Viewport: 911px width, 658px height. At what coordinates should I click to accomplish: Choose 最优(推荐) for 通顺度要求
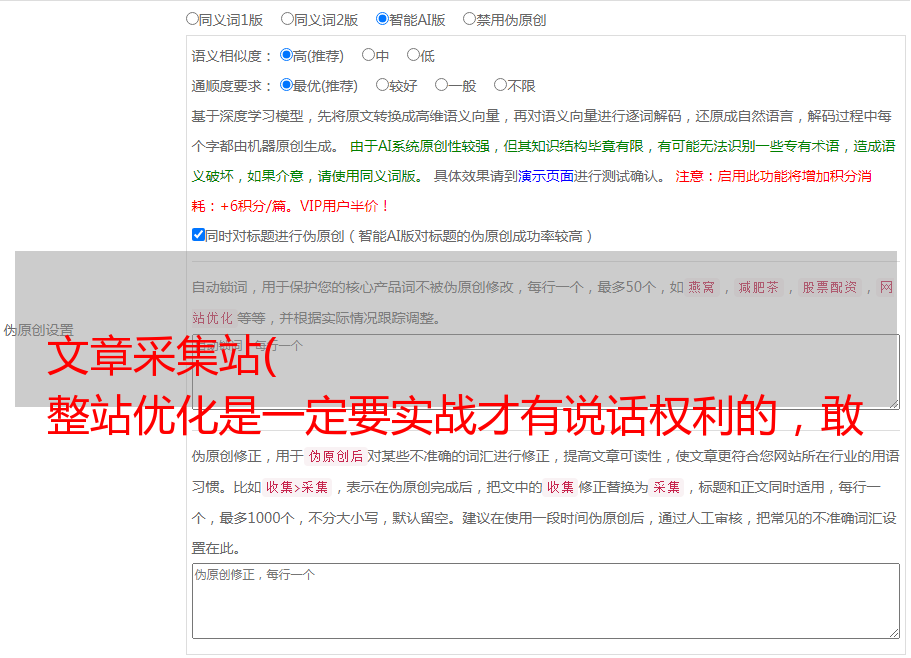tap(286, 86)
